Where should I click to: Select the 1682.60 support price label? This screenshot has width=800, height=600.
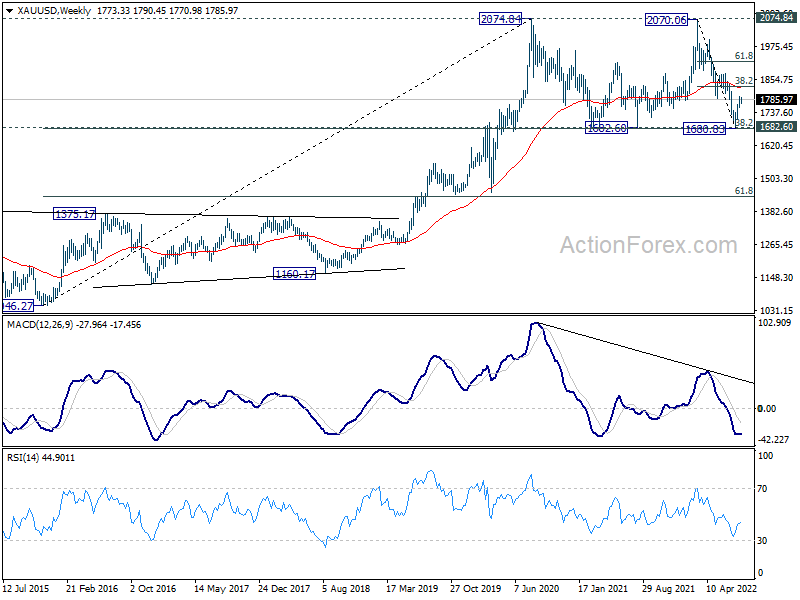(606, 128)
